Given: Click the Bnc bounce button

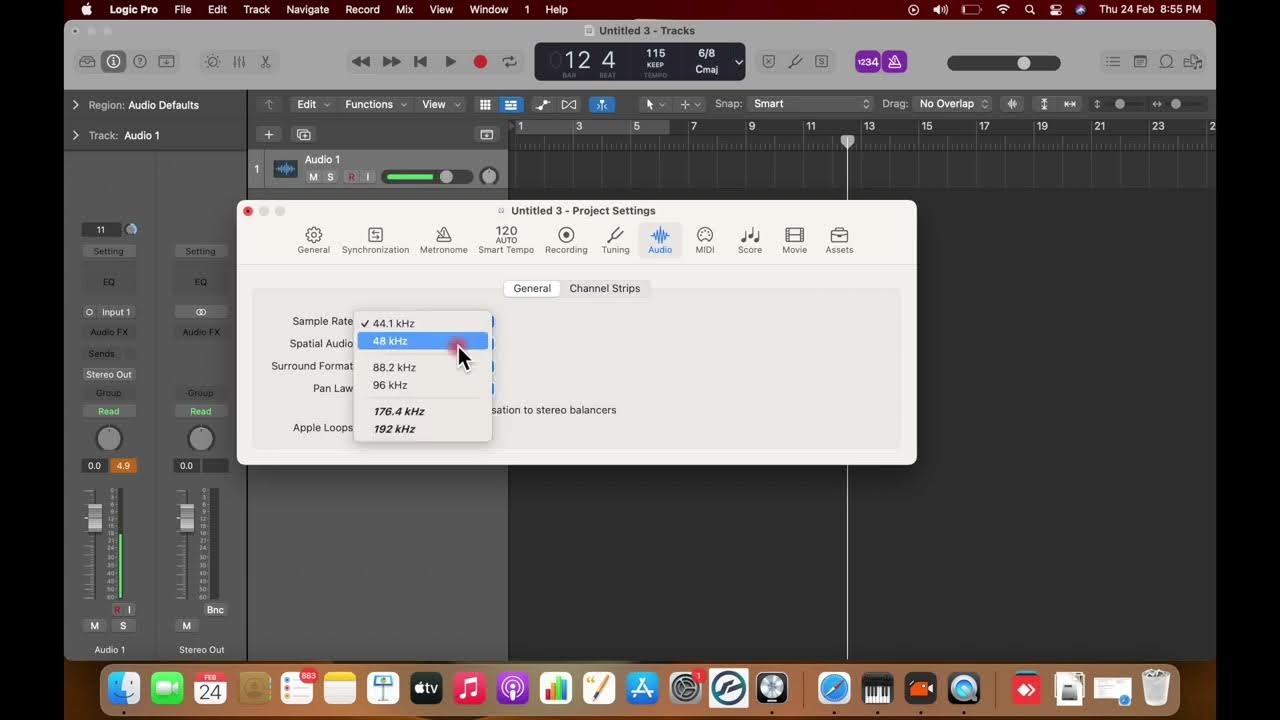Looking at the screenshot, I should point(215,610).
